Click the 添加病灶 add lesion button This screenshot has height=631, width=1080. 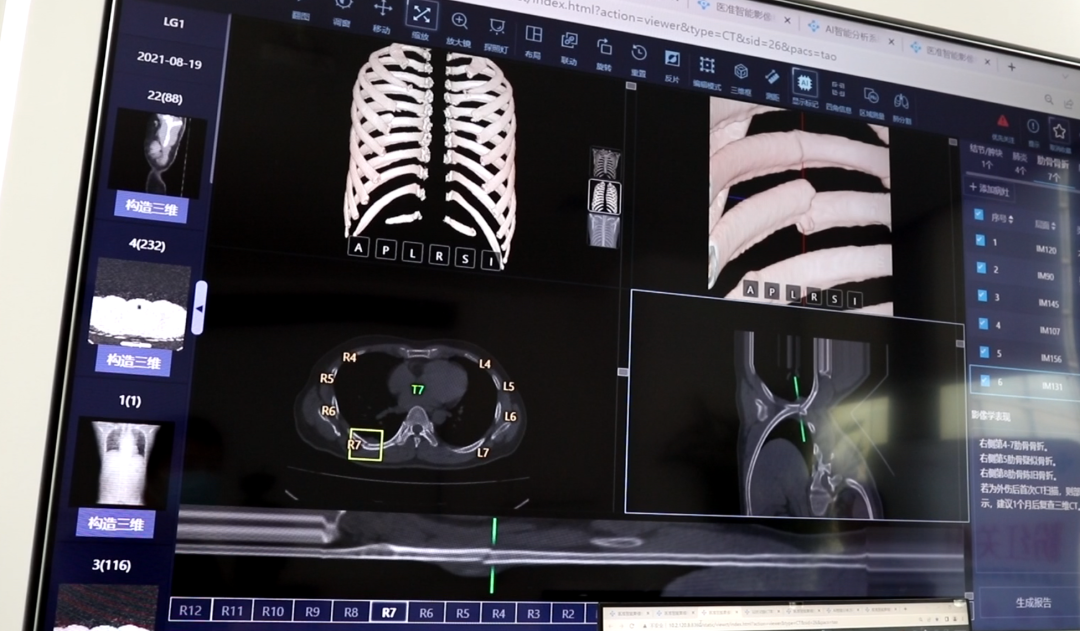pos(988,189)
